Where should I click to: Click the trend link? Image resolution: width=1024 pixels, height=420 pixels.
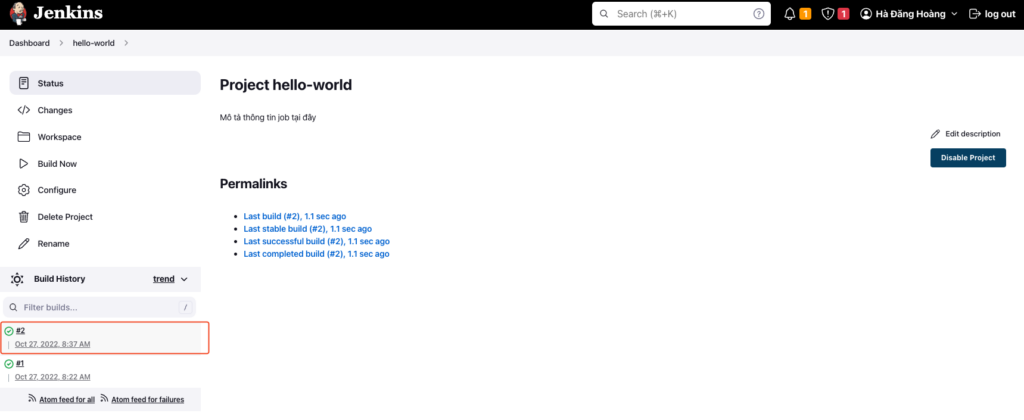(163, 279)
